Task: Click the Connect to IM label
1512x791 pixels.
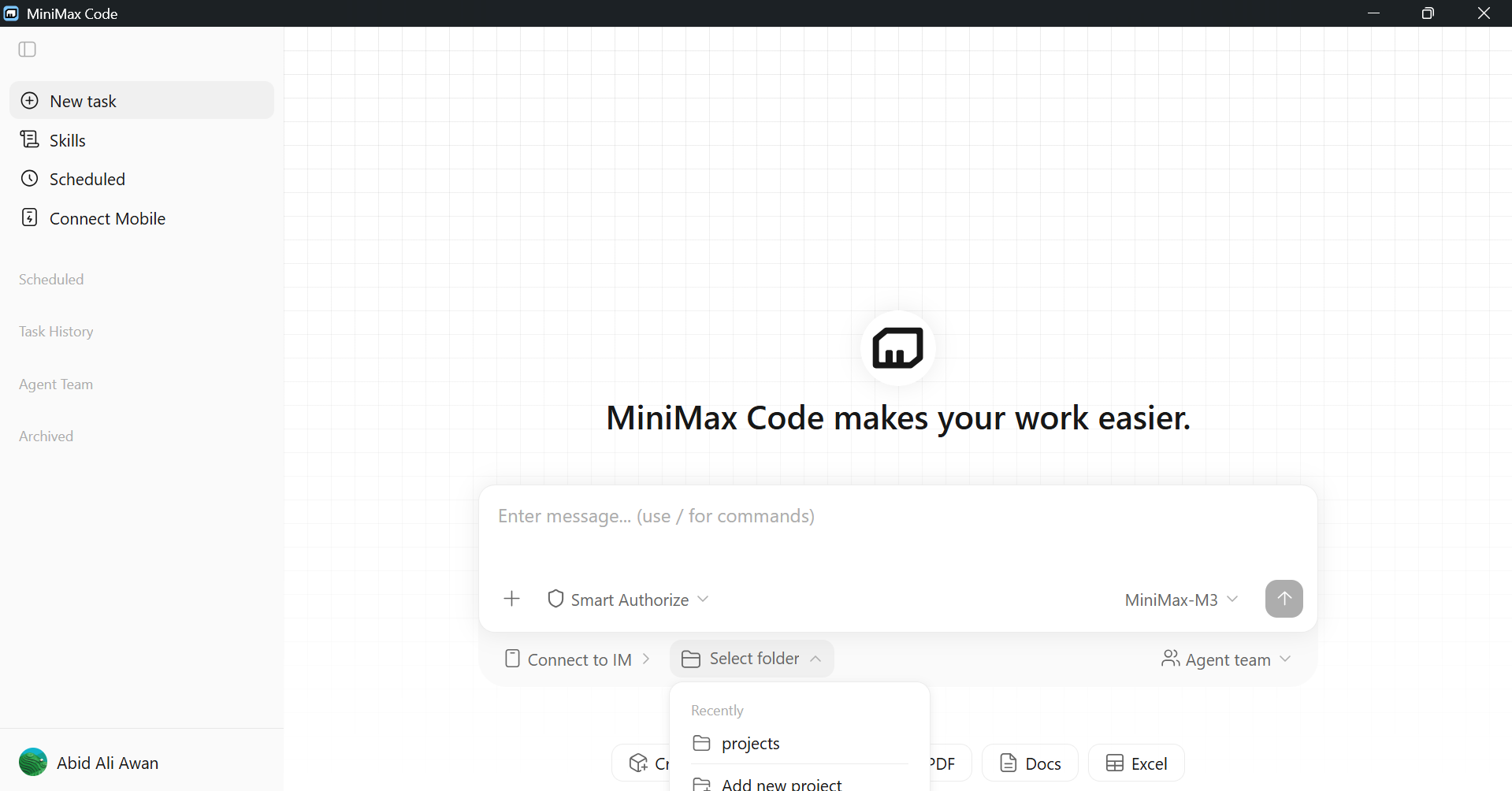Action: 580,659
